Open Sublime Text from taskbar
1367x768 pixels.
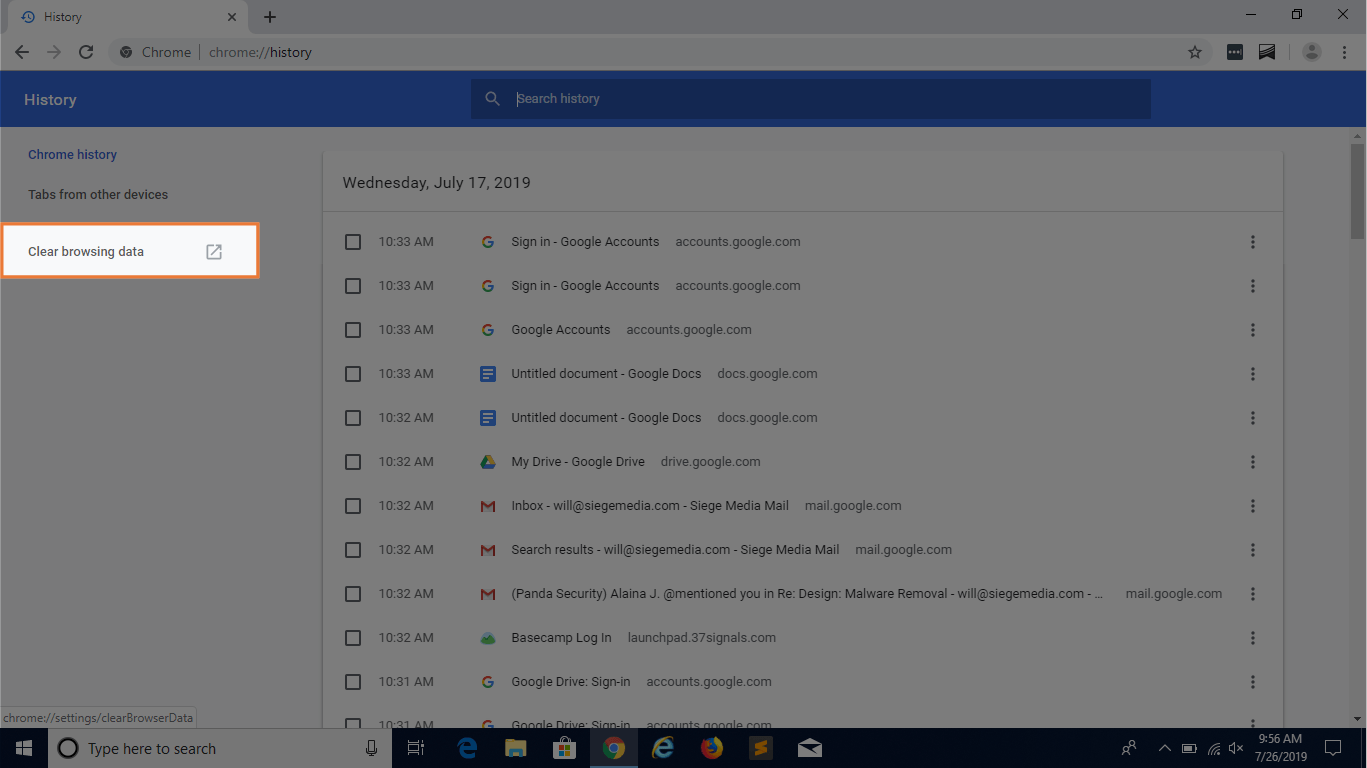(x=761, y=748)
